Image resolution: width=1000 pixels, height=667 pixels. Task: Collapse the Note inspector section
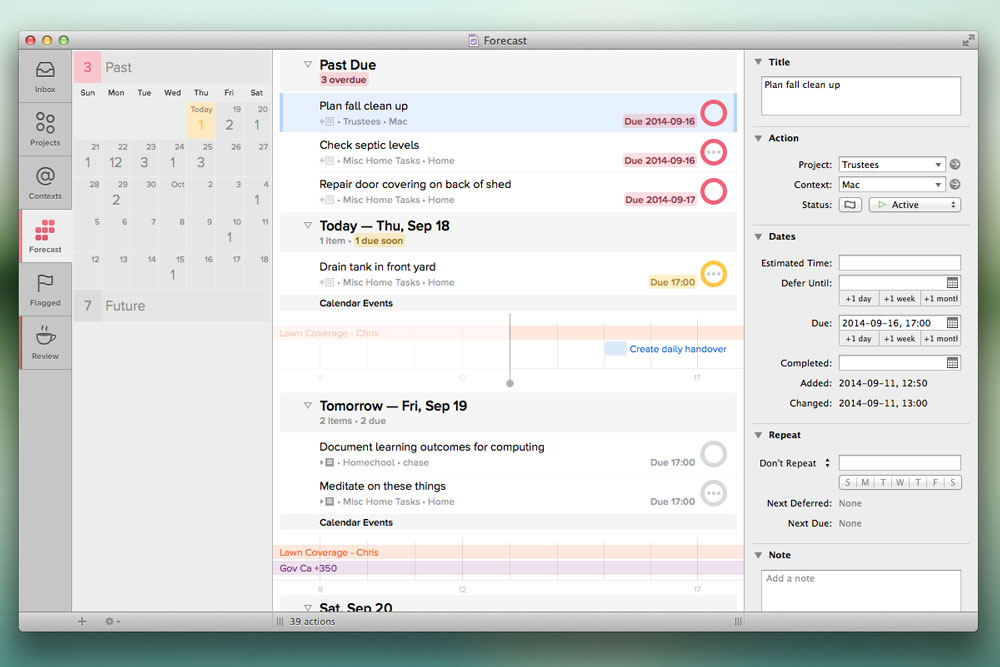click(758, 555)
